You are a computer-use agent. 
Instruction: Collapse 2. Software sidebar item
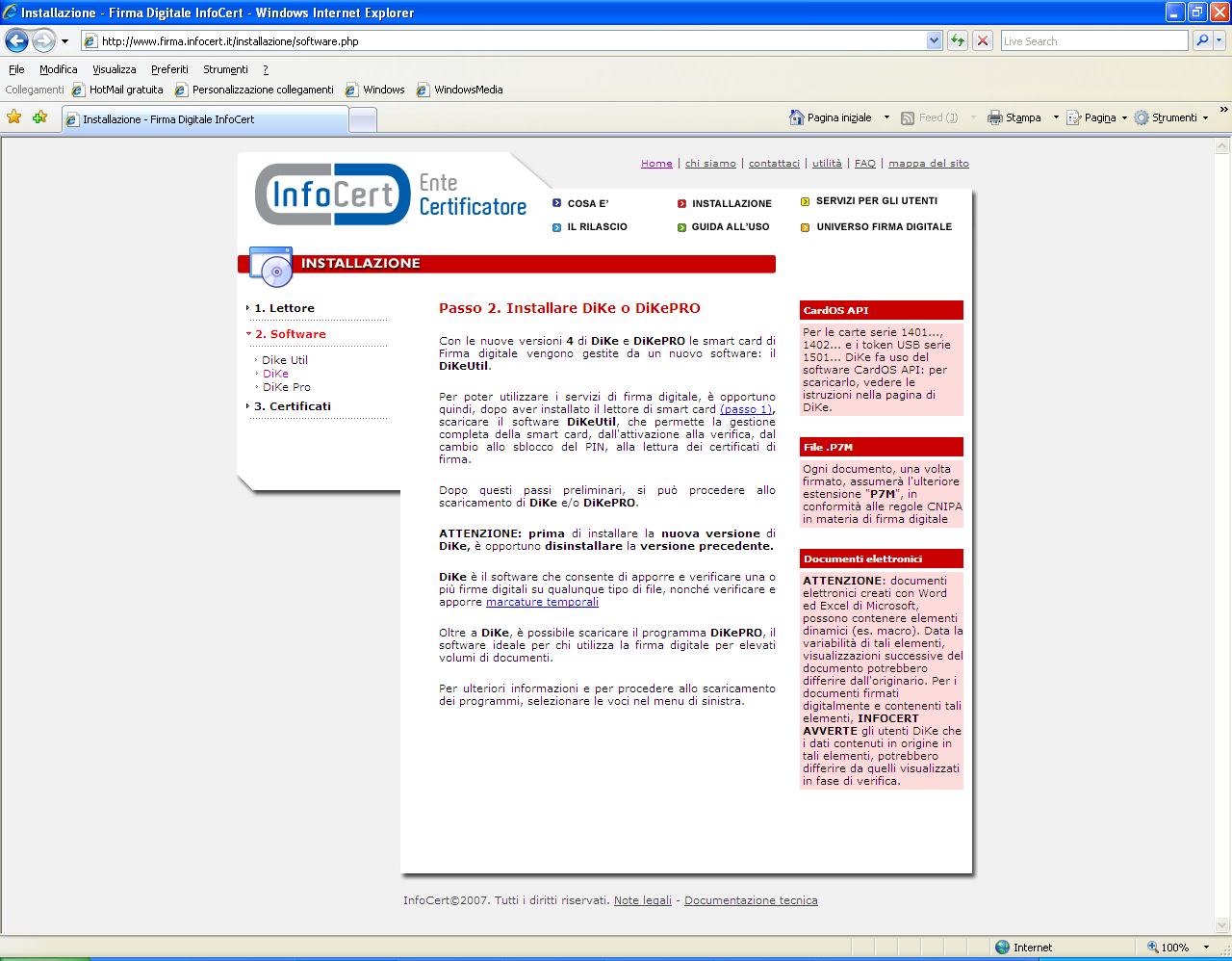click(x=290, y=334)
